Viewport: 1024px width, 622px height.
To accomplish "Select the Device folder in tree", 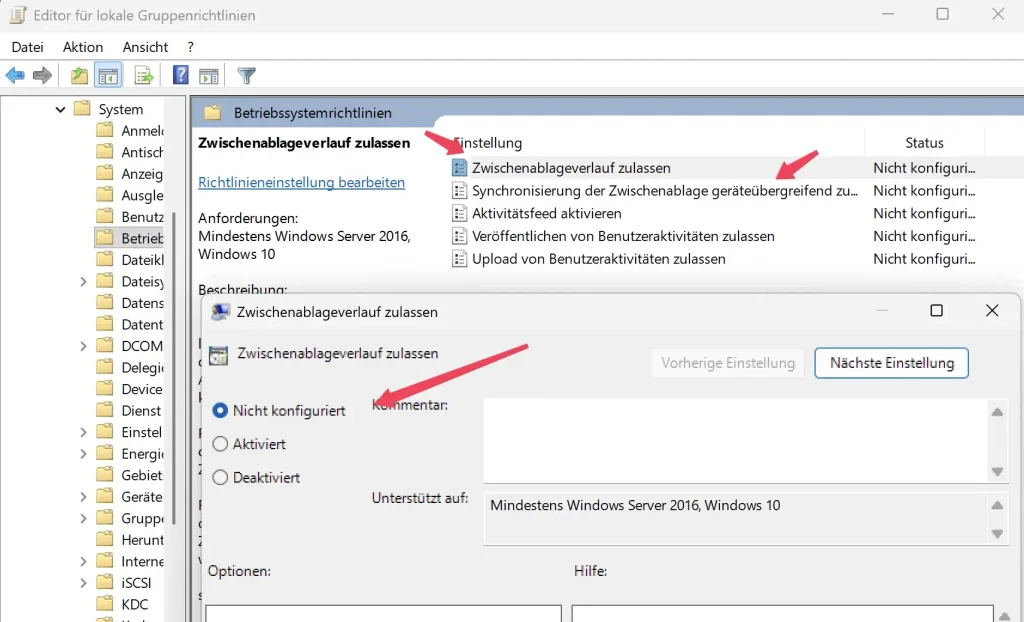I will pos(129,389).
